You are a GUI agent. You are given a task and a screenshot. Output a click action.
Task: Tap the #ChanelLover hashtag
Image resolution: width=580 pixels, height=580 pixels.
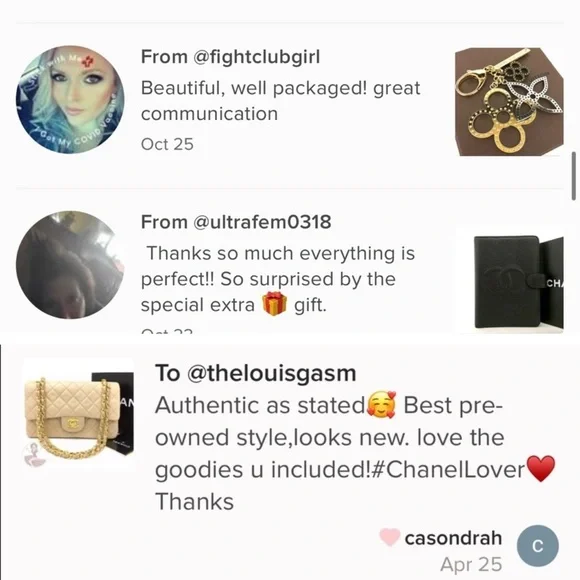coord(447,469)
